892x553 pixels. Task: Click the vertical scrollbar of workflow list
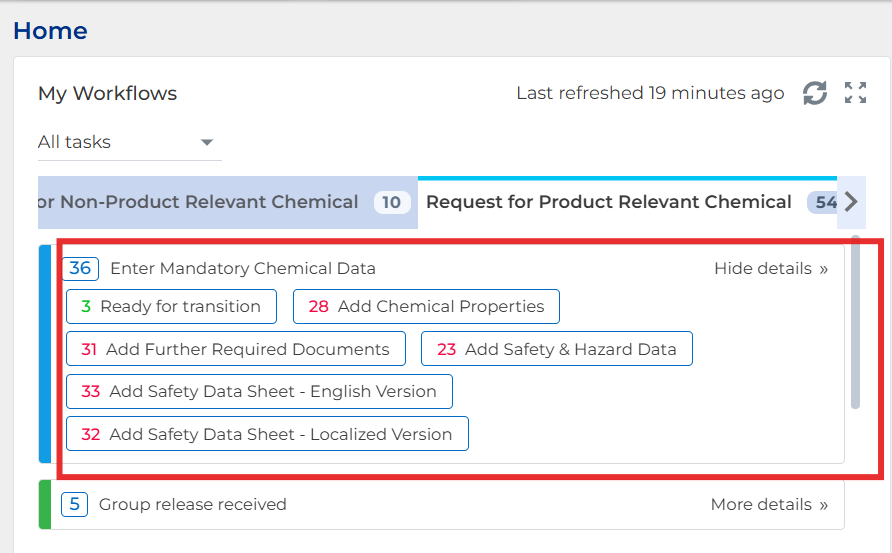855,322
